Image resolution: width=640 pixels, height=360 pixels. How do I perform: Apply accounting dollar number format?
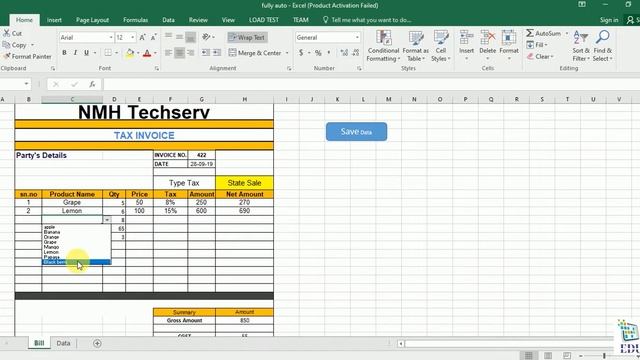coord(301,53)
